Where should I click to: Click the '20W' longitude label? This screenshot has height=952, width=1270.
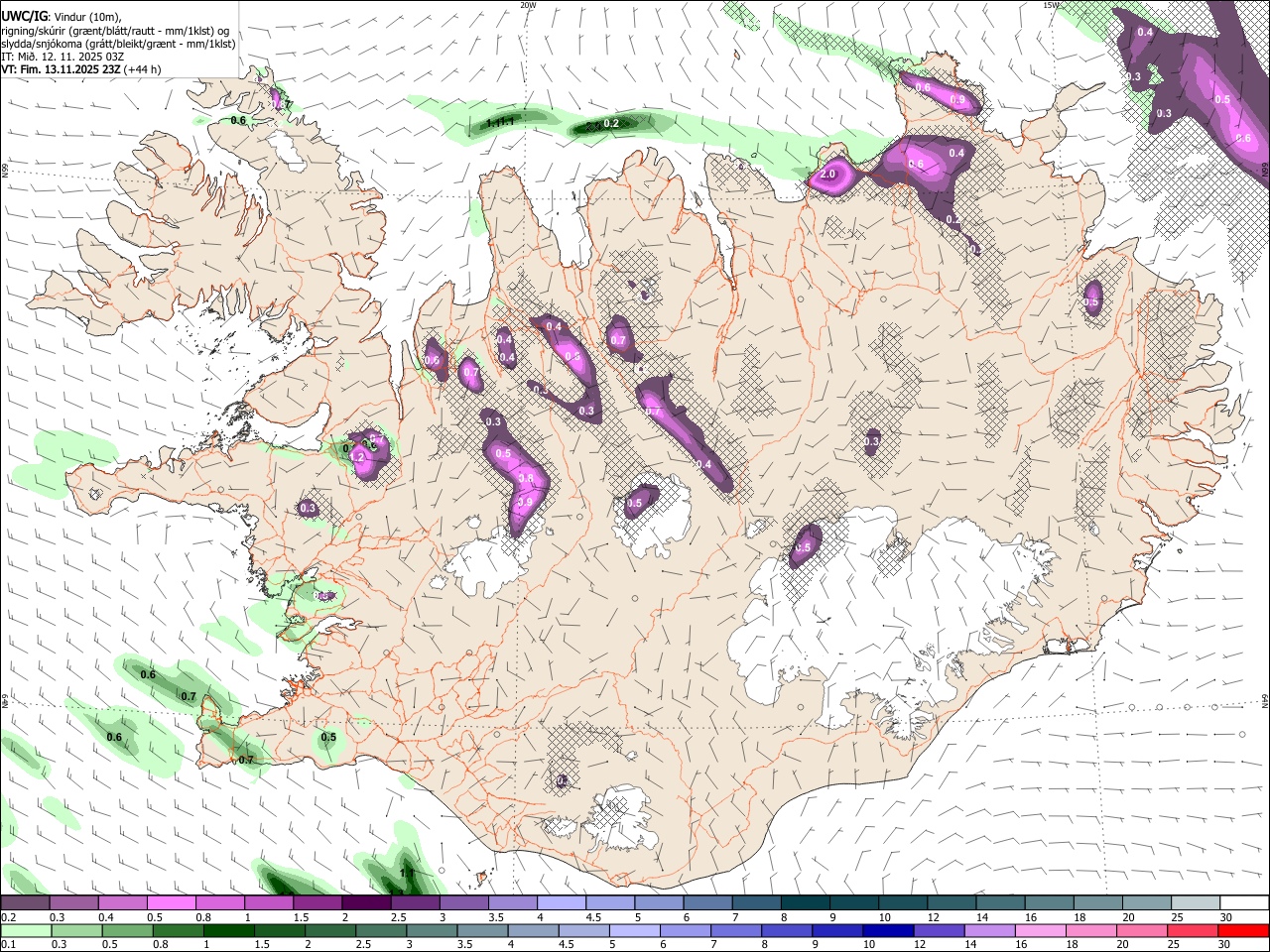click(x=528, y=5)
